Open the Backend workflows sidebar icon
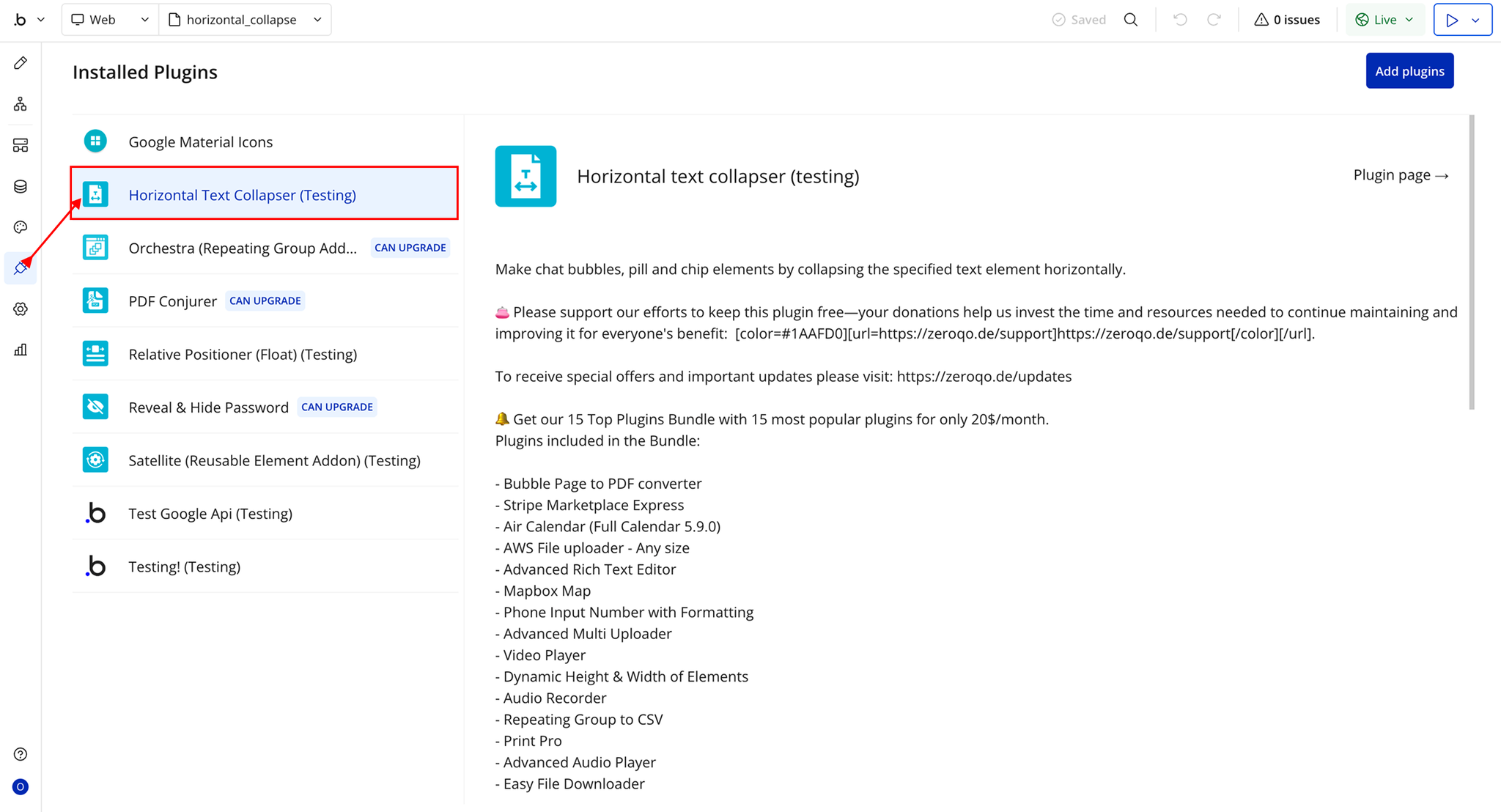Screen dimensions: 1501x812 21,145
